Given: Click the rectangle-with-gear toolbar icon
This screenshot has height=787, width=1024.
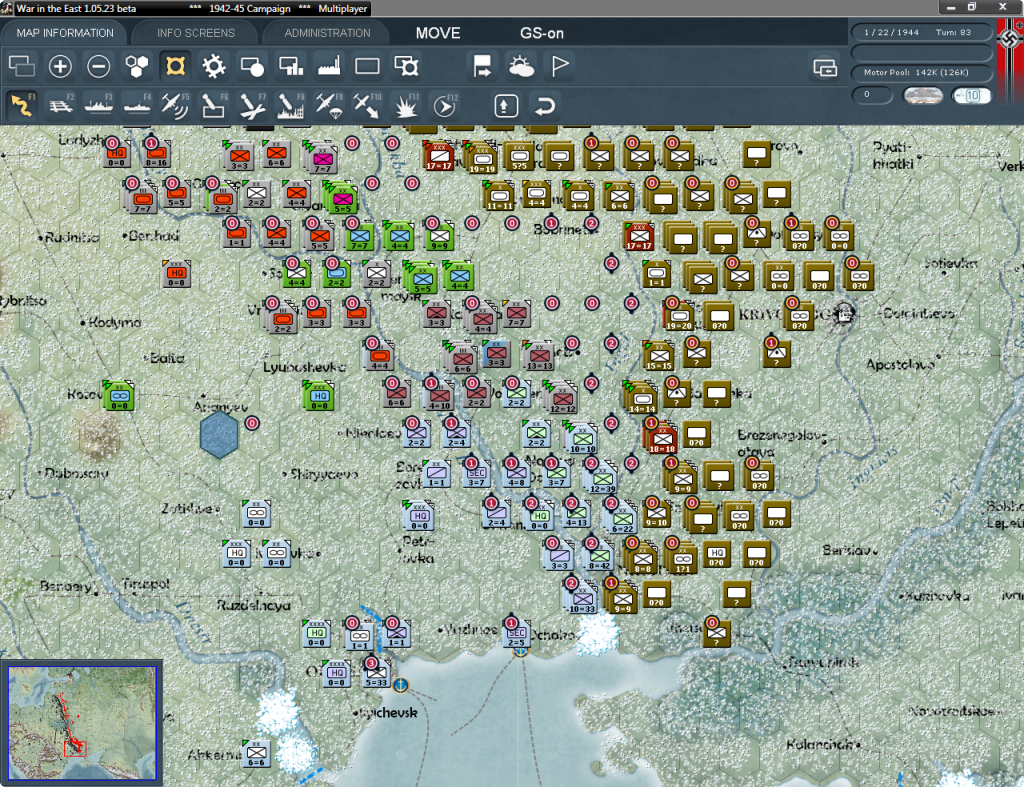Looking at the screenshot, I should click(406, 66).
